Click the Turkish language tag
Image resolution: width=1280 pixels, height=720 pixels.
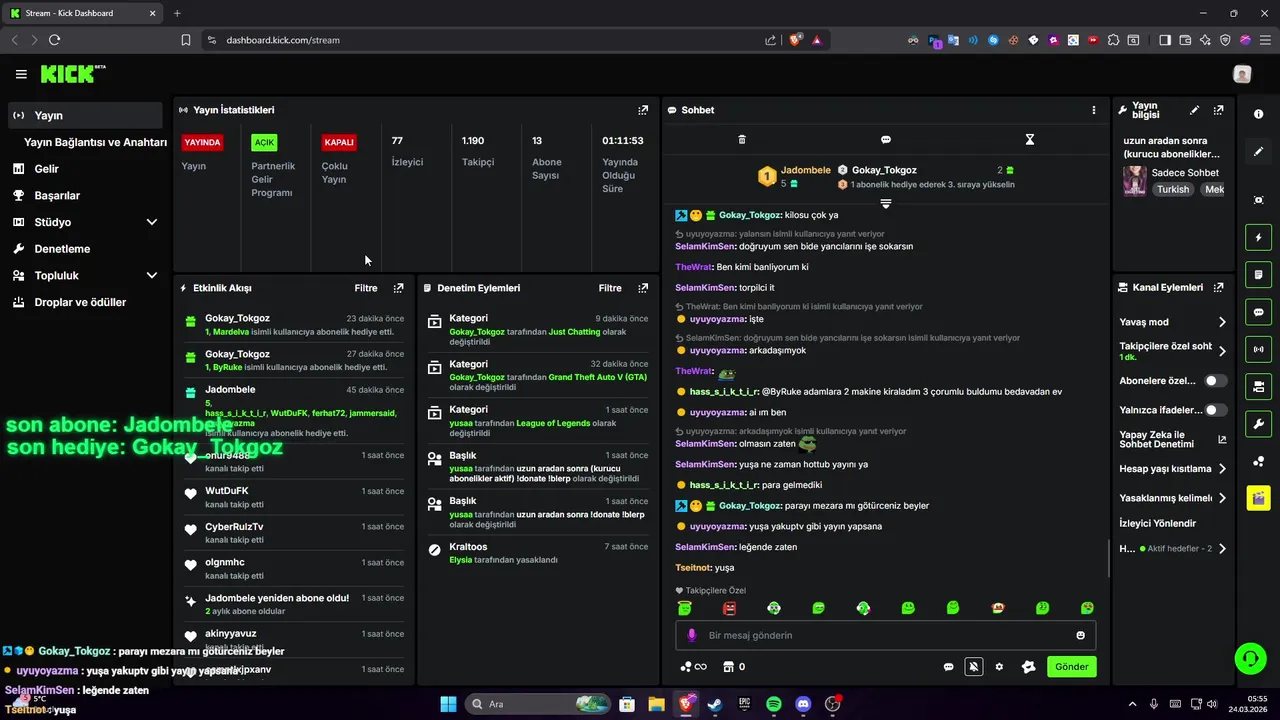pyautogui.click(x=1173, y=189)
